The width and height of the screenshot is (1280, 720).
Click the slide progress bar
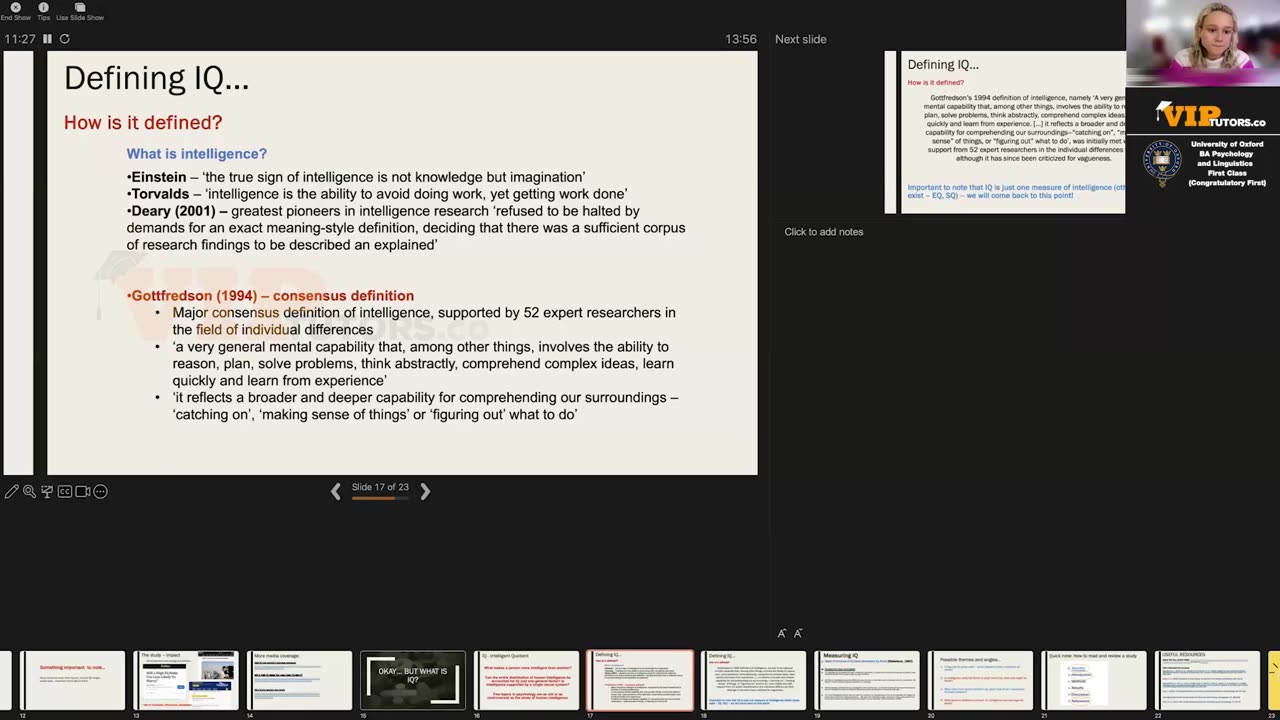coord(380,497)
